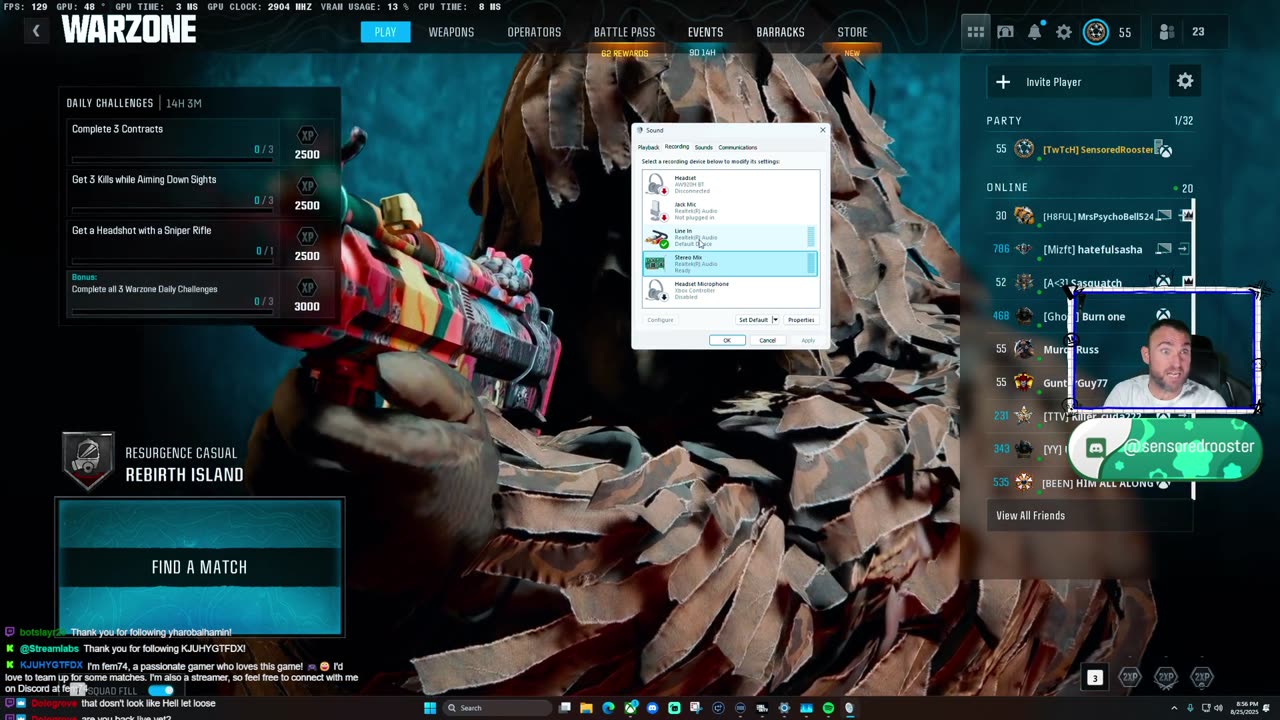Close the Sound dialog window
1280x720 pixels.
click(x=823, y=130)
